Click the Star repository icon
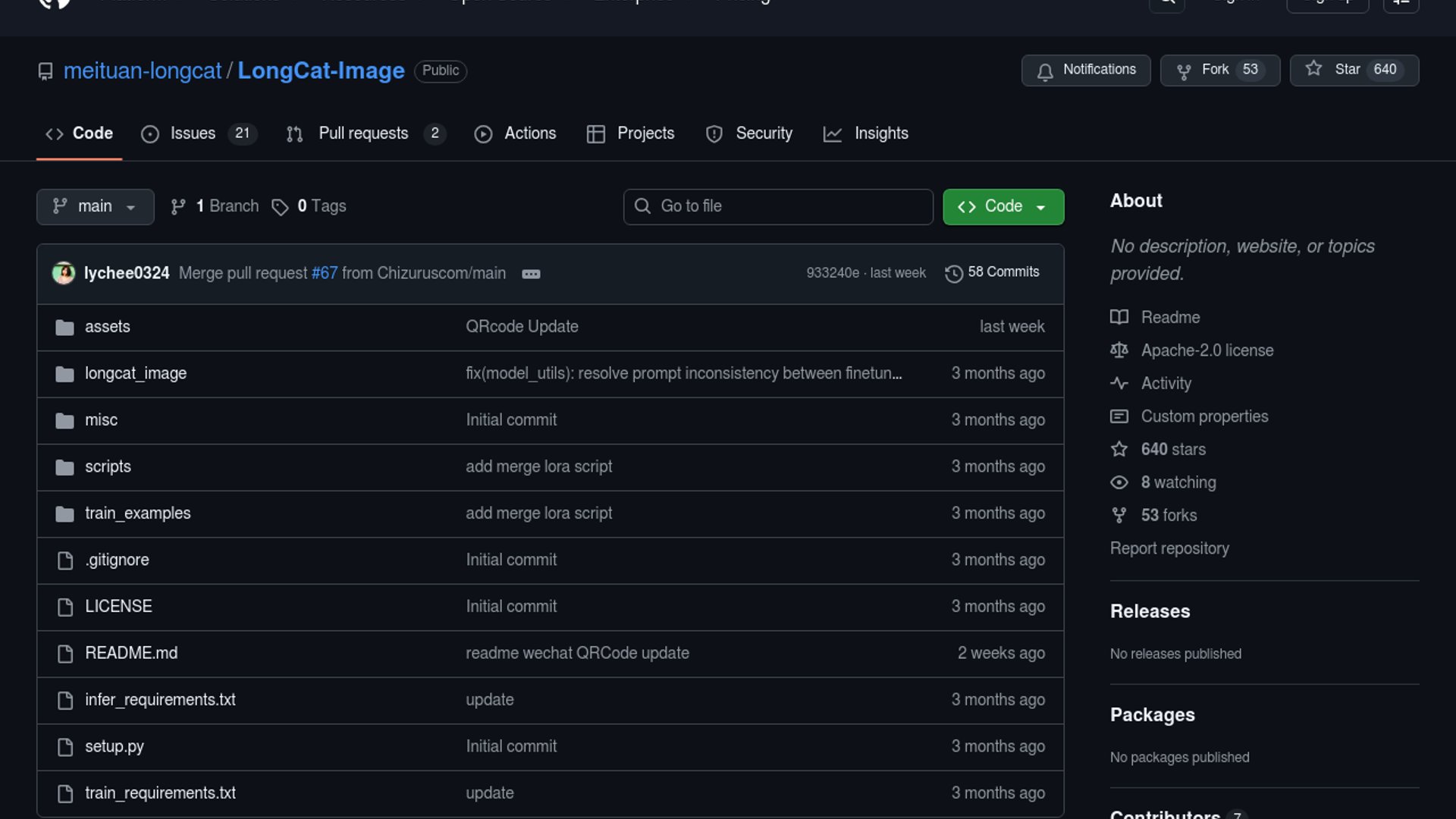The image size is (1456, 819). [x=1313, y=69]
